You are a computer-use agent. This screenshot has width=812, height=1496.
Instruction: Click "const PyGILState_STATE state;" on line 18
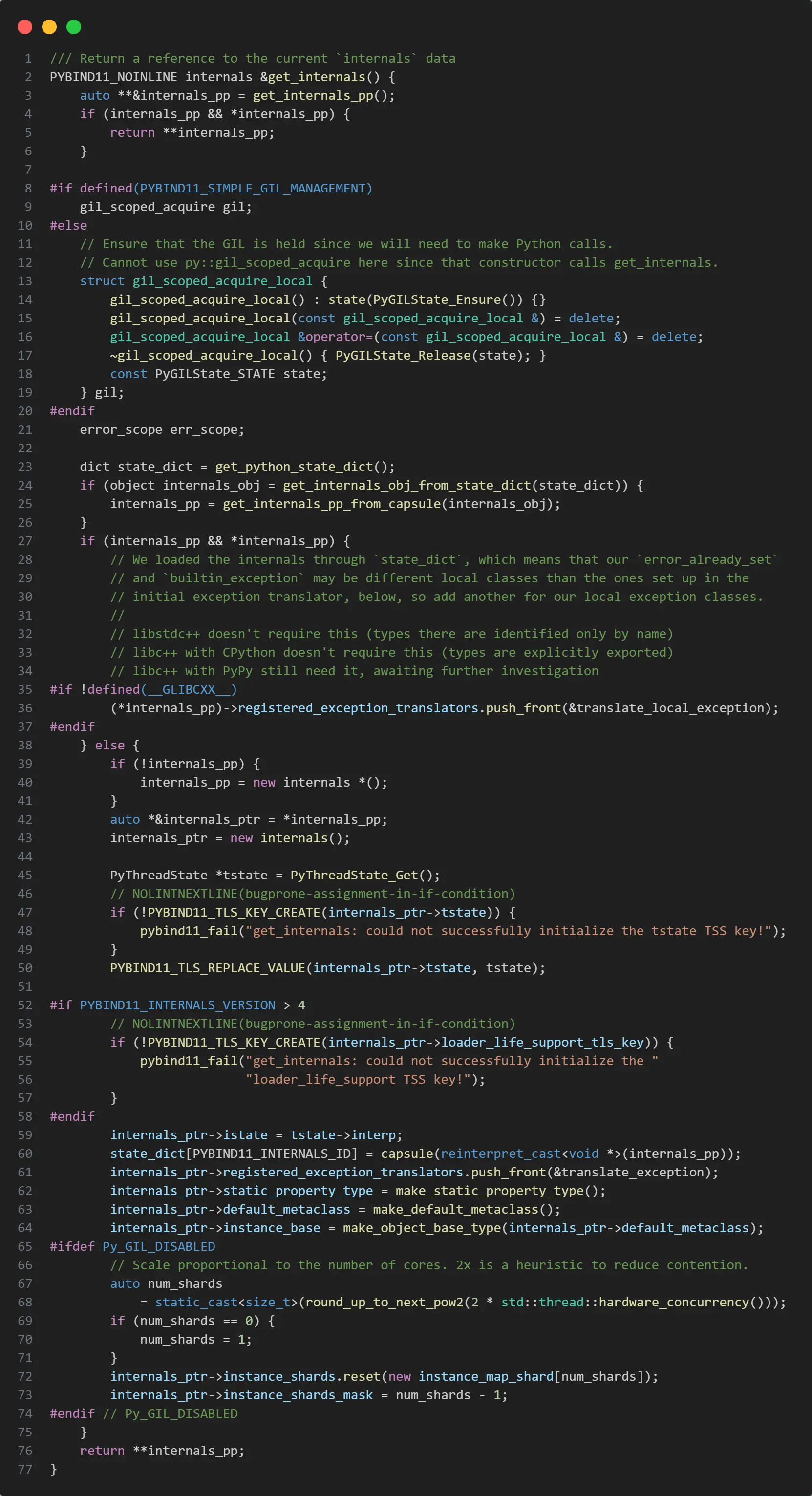pos(218,375)
